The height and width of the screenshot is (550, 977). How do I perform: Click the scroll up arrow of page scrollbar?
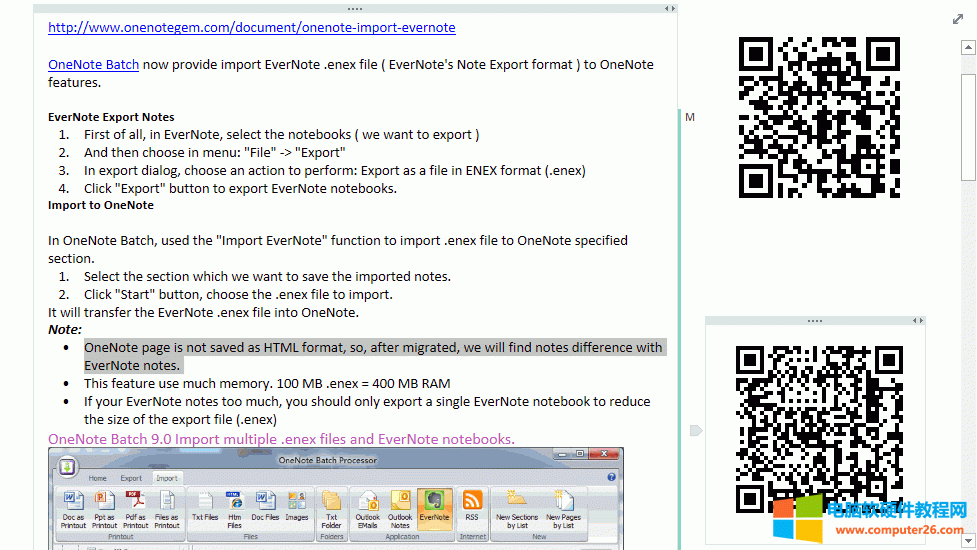(968, 47)
